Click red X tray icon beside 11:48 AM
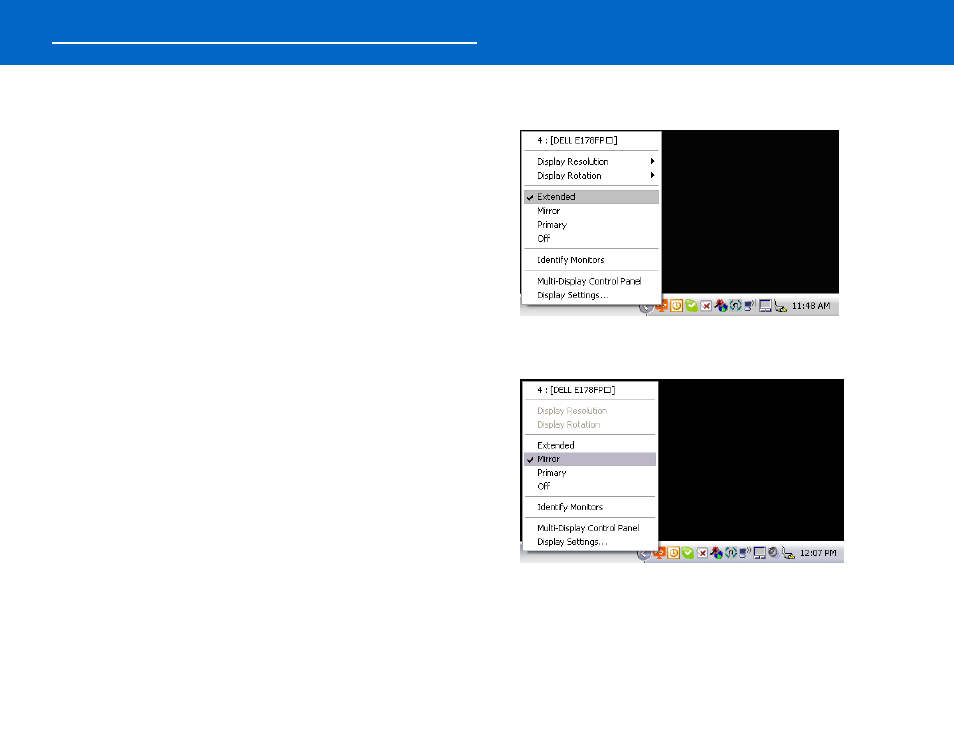Image resolution: width=954 pixels, height=738 pixels. tap(706, 306)
